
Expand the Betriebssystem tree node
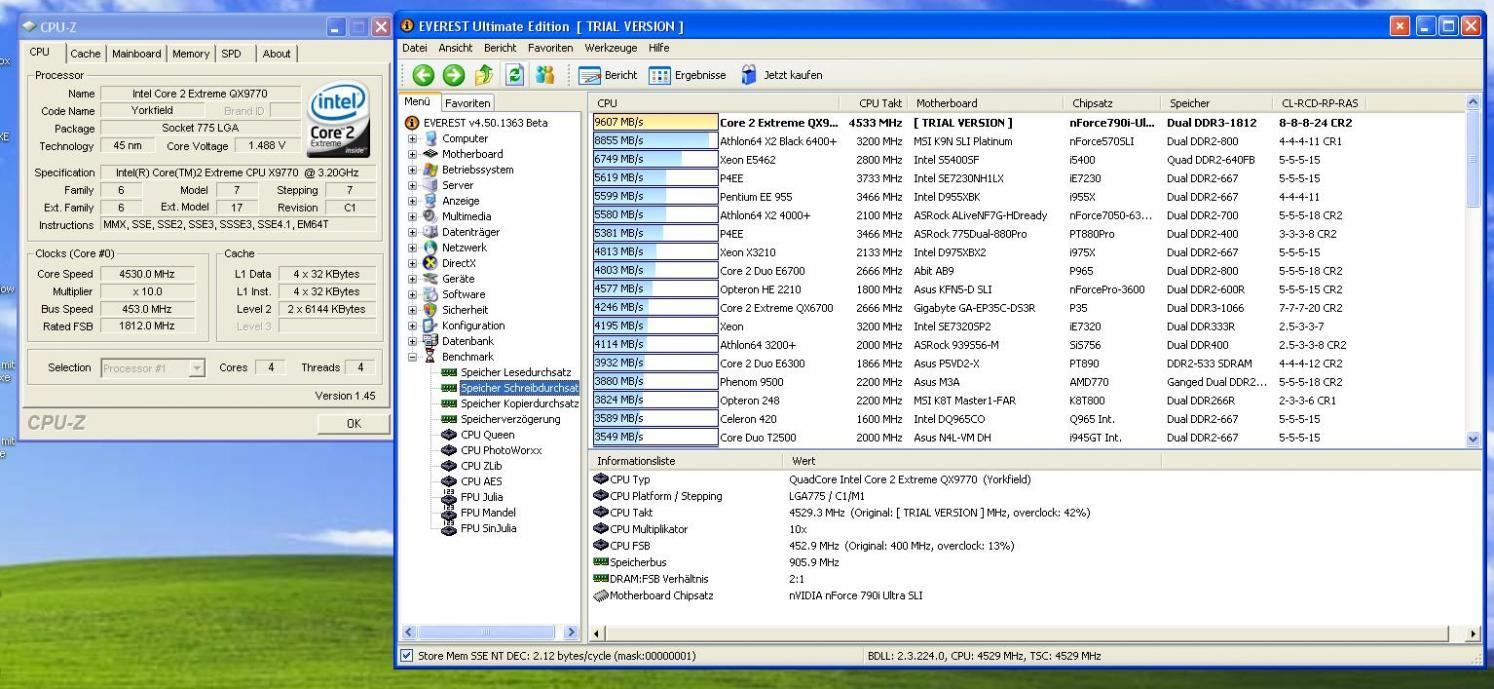click(412, 170)
